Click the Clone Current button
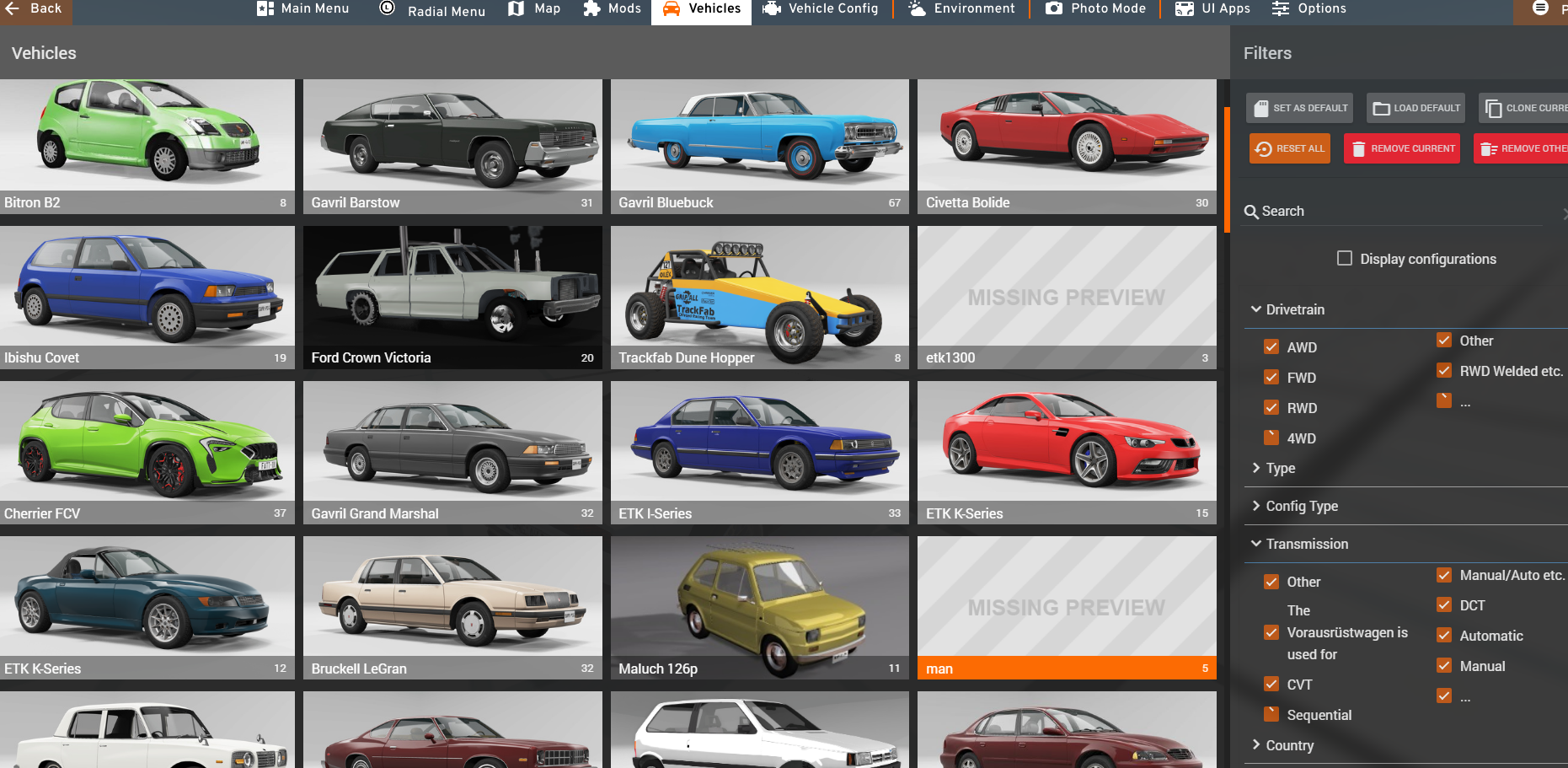The height and width of the screenshot is (768, 1568). tap(1524, 108)
